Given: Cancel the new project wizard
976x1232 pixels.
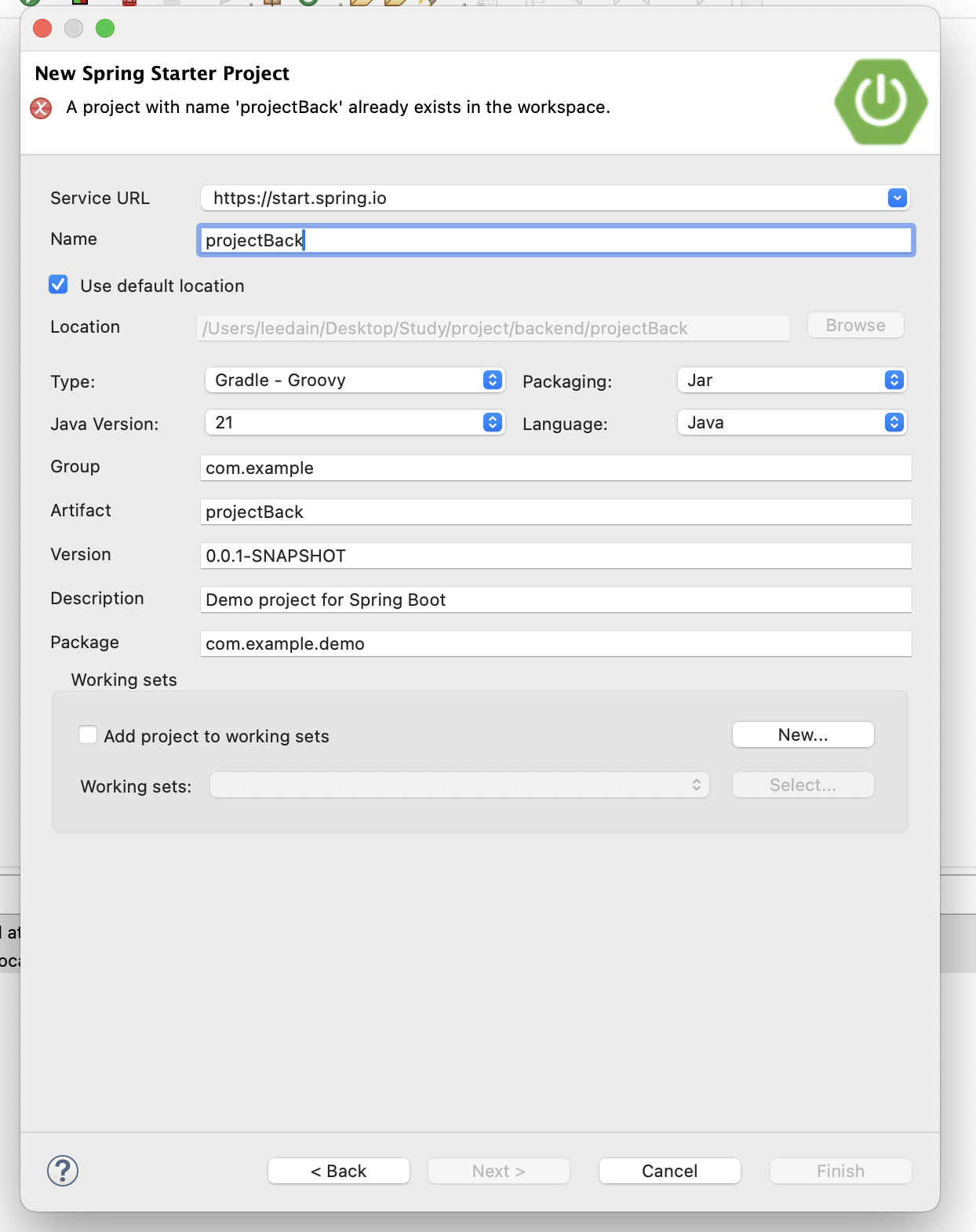Looking at the screenshot, I should (670, 1171).
